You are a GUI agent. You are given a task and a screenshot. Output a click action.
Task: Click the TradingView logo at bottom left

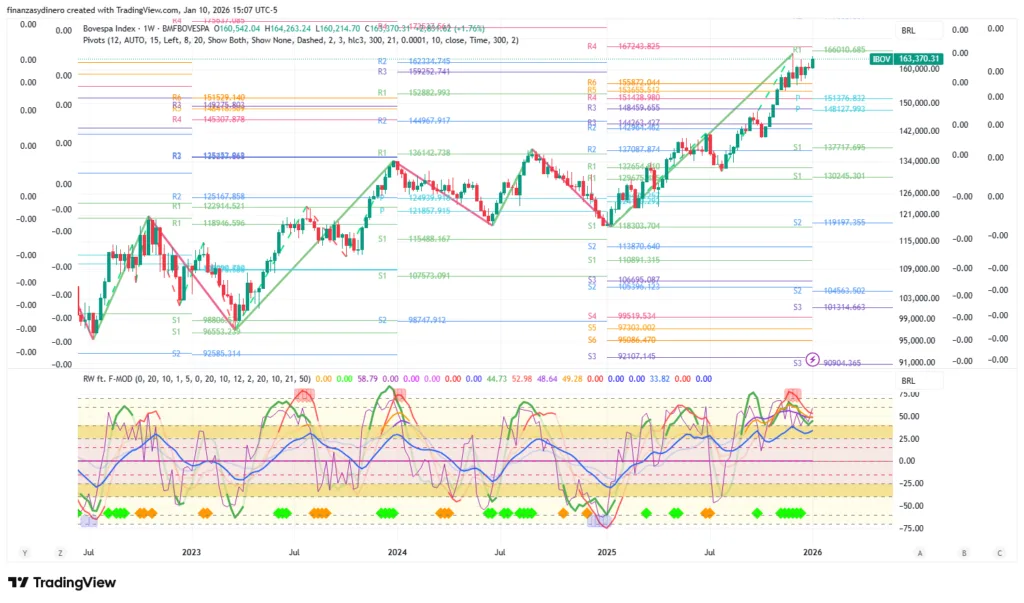click(x=62, y=583)
